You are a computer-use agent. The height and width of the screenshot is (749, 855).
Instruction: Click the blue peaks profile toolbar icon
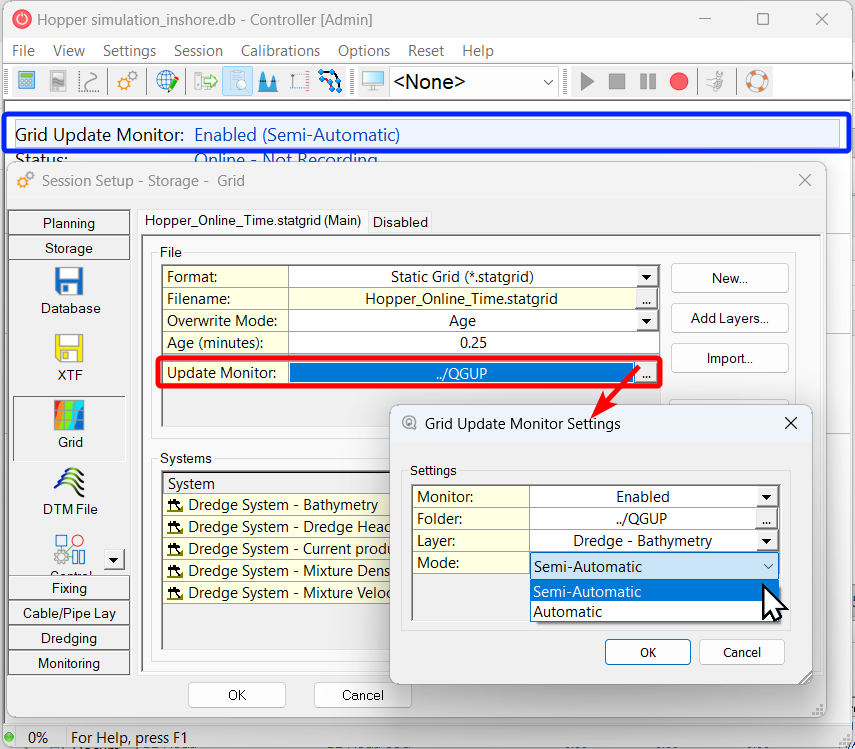click(x=267, y=81)
